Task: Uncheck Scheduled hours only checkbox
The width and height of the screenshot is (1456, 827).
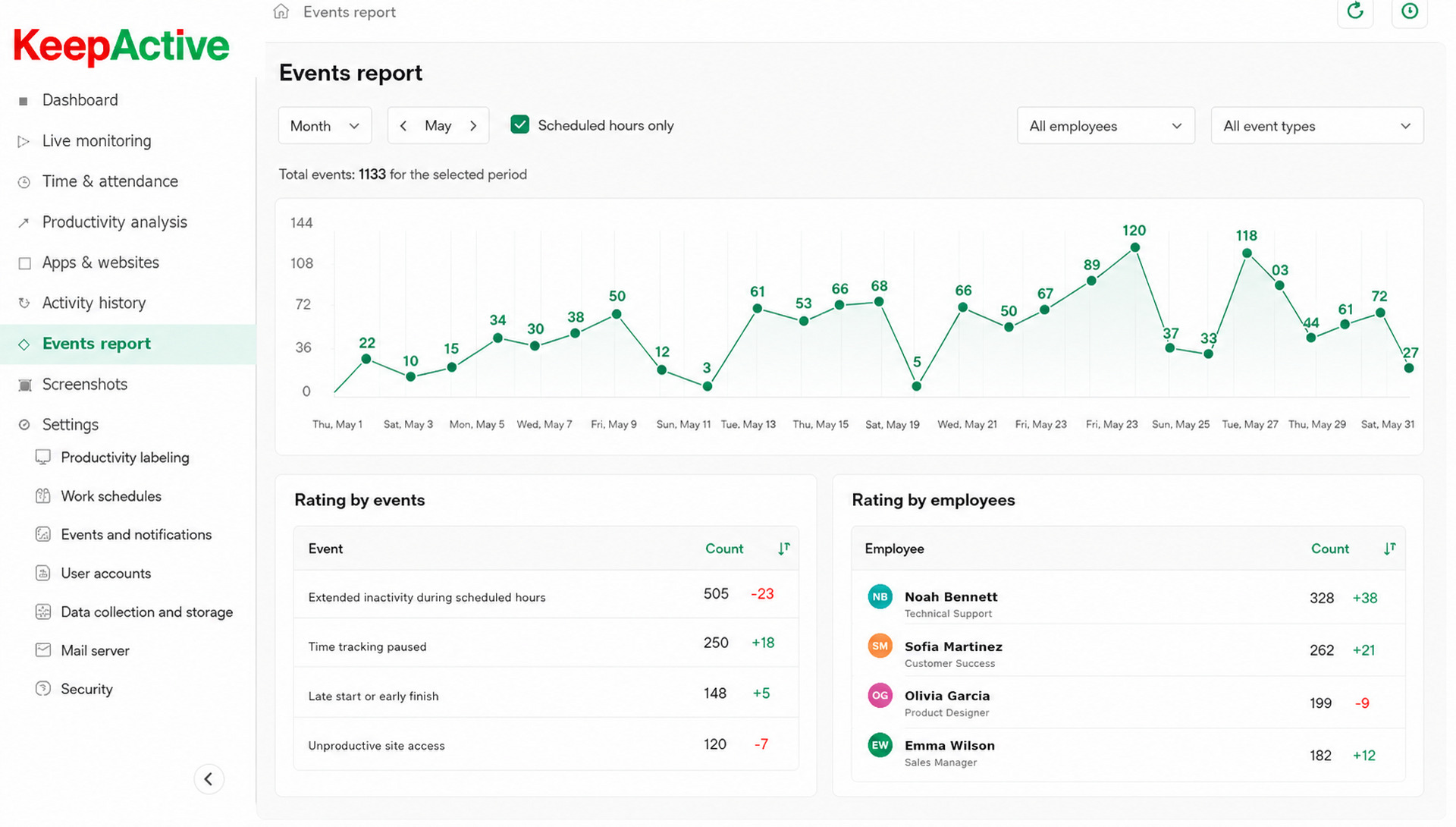Action: [519, 124]
